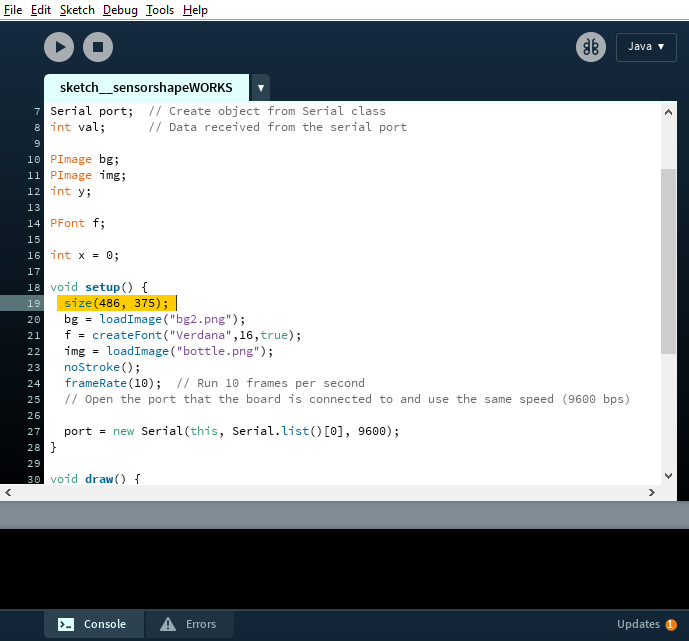689x641 pixels.
Task: Click the editor scroll-up arrow
Action: click(668, 112)
